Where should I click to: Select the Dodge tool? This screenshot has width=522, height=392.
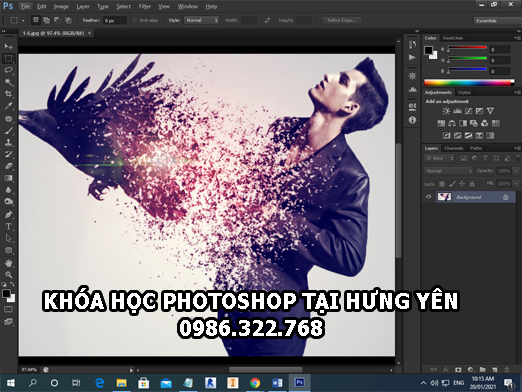click(x=9, y=202)
